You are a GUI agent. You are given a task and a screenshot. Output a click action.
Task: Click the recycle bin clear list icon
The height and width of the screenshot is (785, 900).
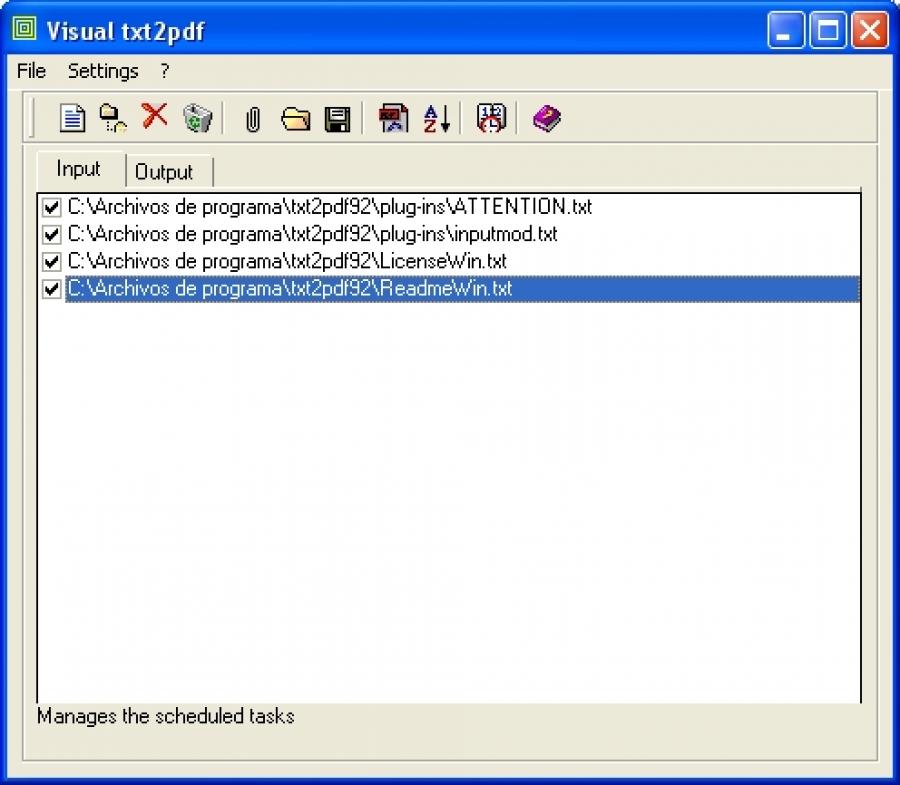click(197, 118)
